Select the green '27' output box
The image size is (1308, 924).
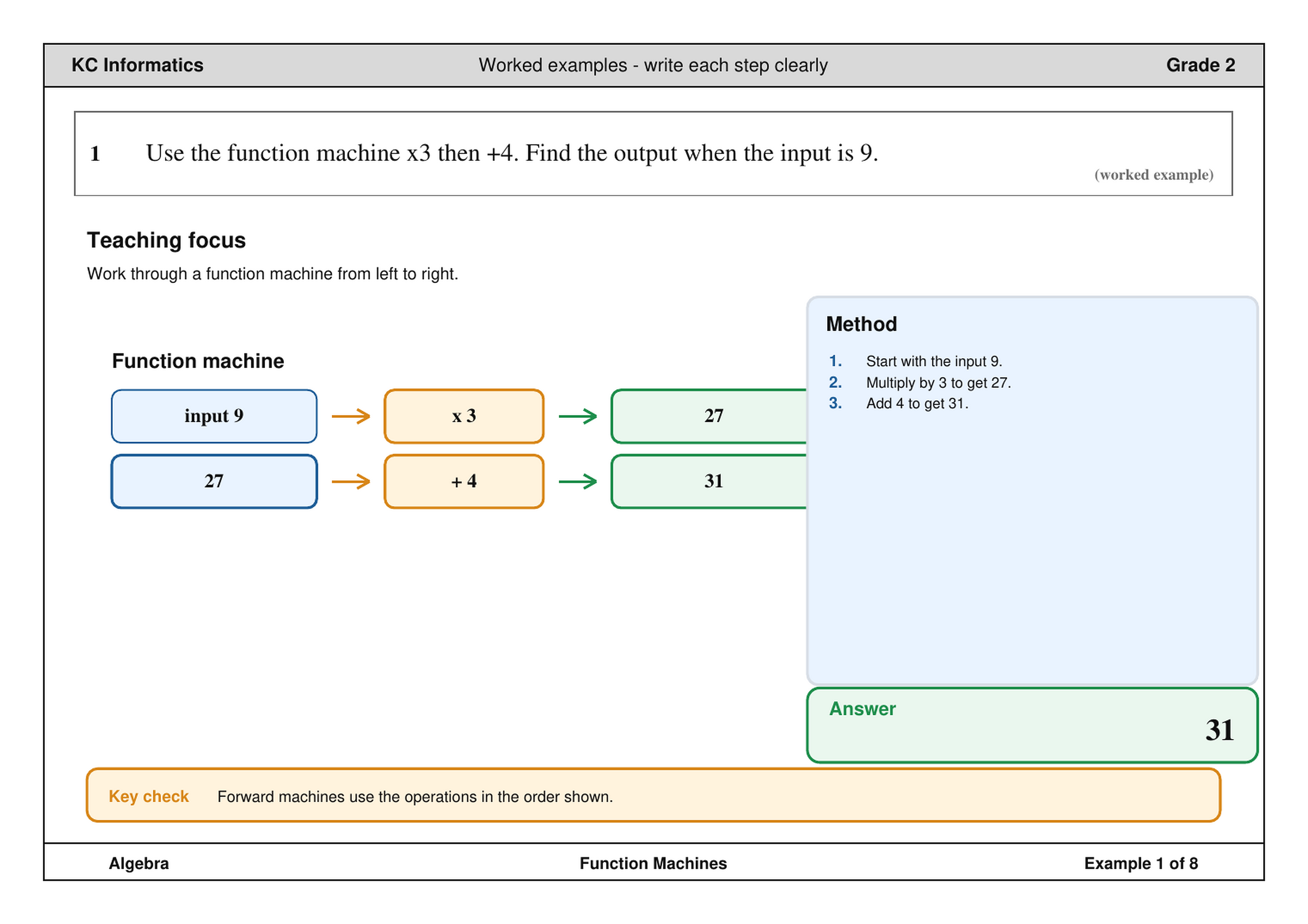click(x=709, y=416)
